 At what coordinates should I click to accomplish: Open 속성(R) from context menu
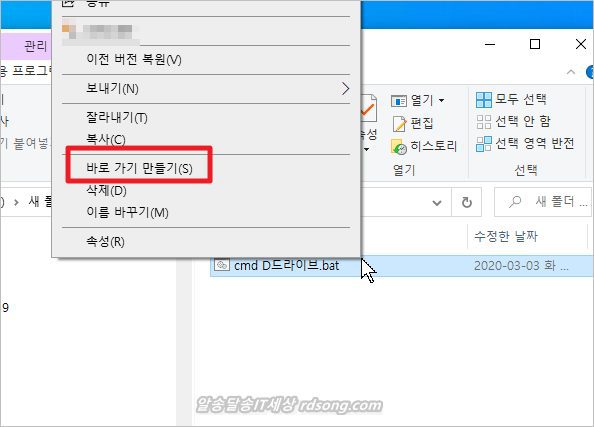tap(105, 241)
